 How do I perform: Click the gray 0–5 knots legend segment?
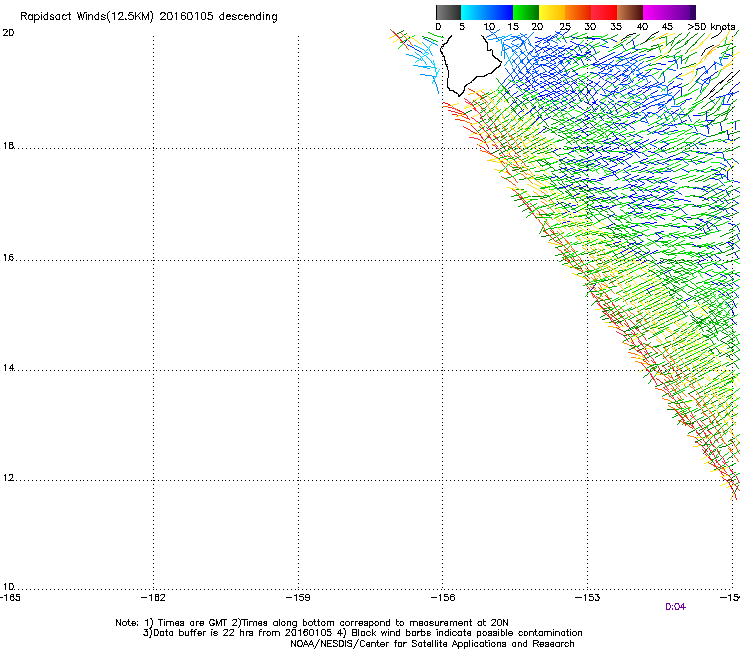[x=448, y=12]
